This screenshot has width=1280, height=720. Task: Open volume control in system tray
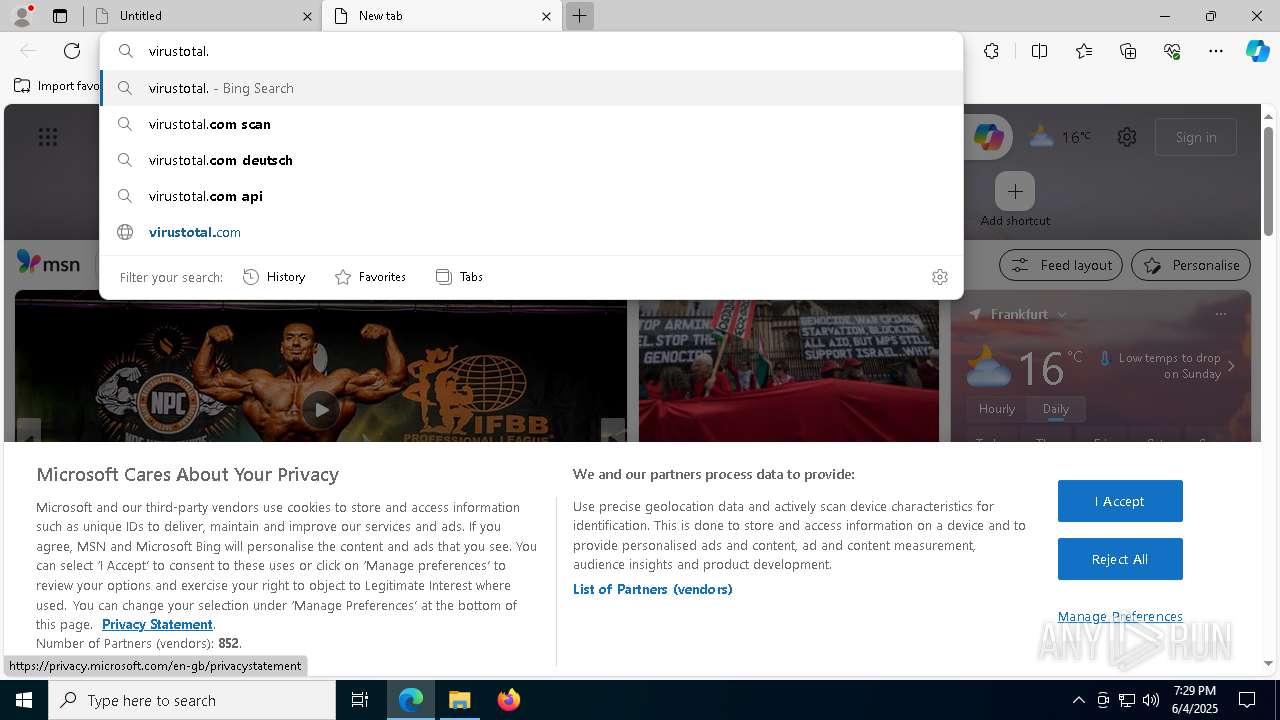[x=1151, y=700]
